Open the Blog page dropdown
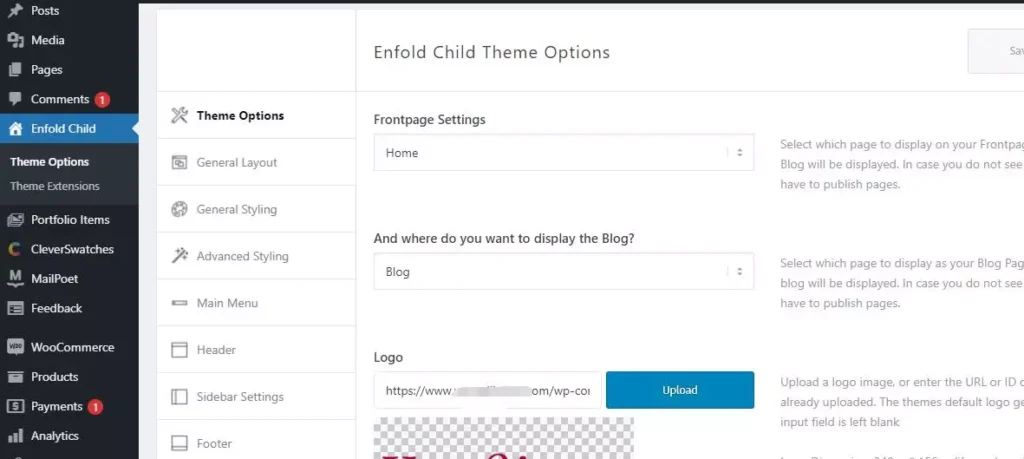Screen dimensions: 1024x459 click(x=563, y=272)
